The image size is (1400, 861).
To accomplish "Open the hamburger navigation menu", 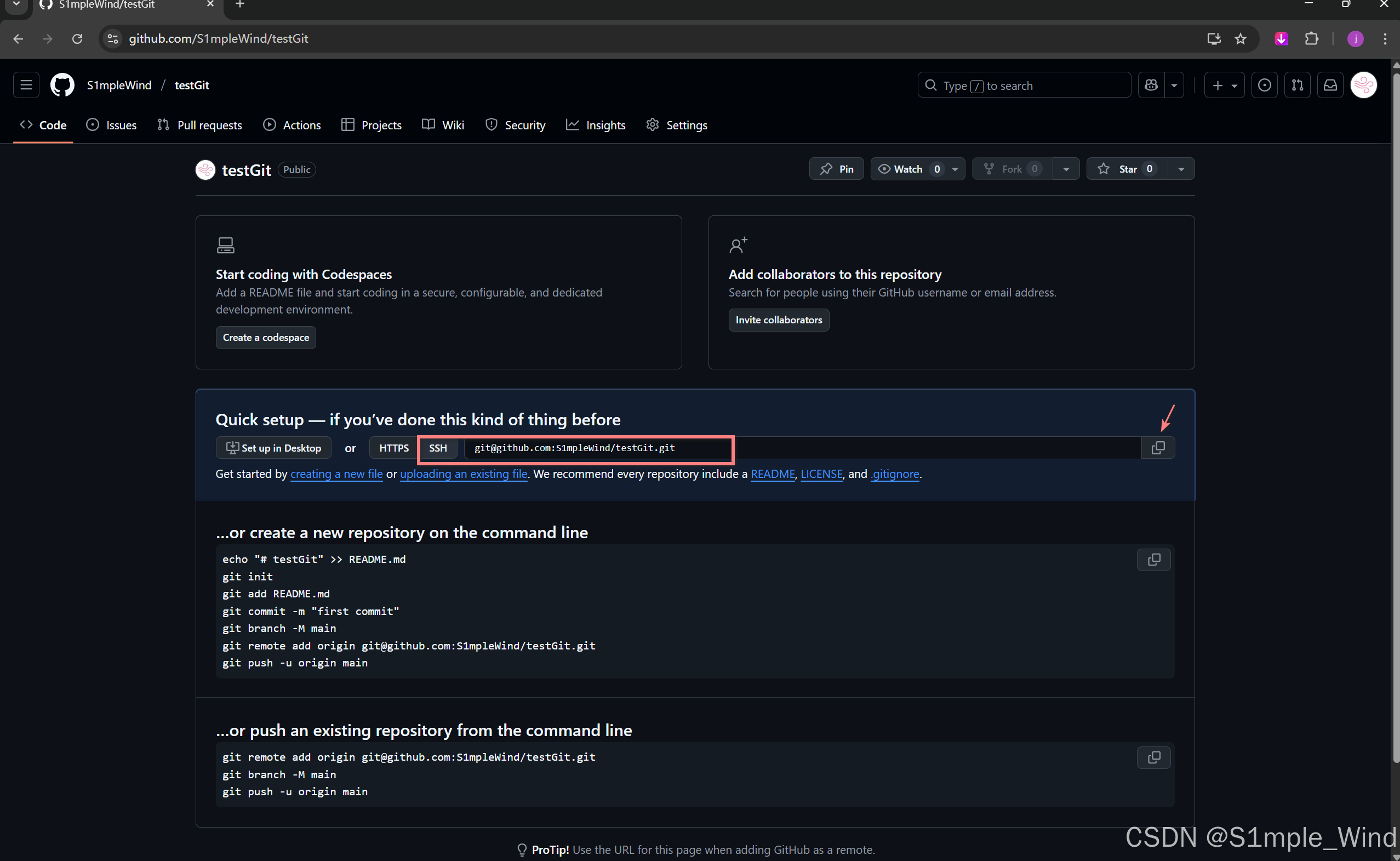I will [26, 85].
